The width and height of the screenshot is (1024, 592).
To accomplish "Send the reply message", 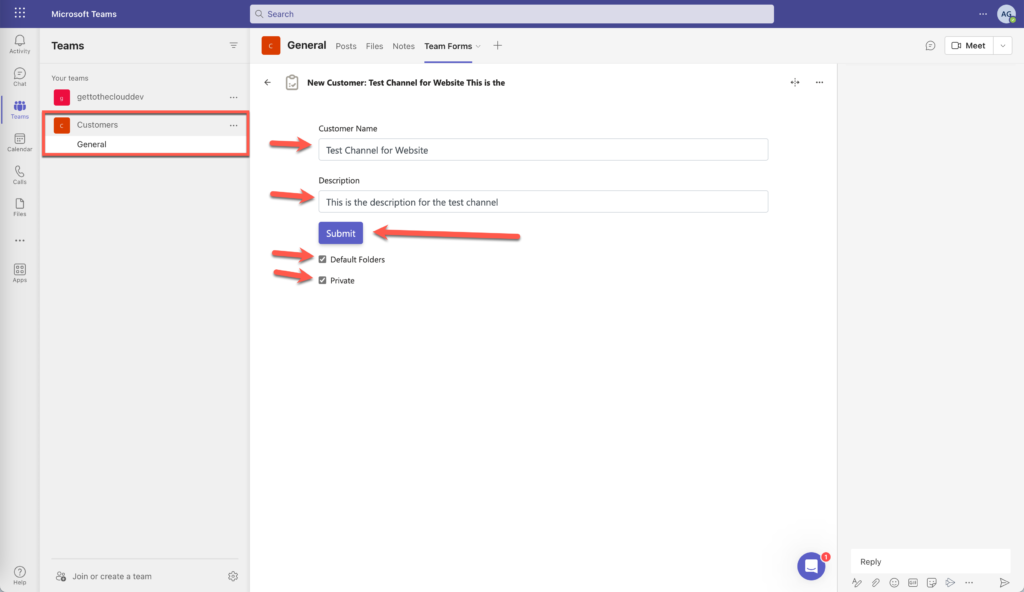I will (1004, 582).
